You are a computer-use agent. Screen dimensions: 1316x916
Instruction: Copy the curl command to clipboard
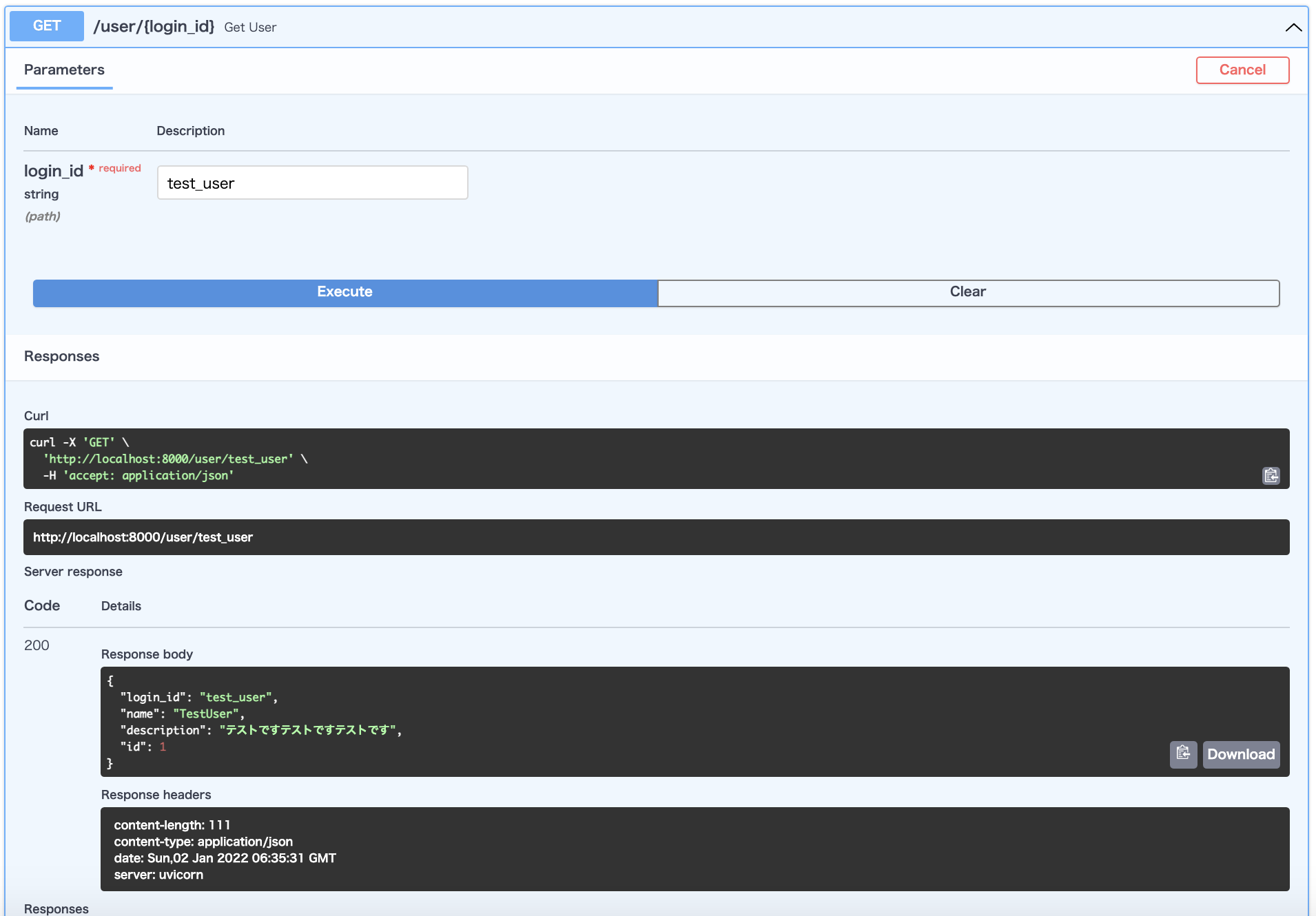[1270, 475]
